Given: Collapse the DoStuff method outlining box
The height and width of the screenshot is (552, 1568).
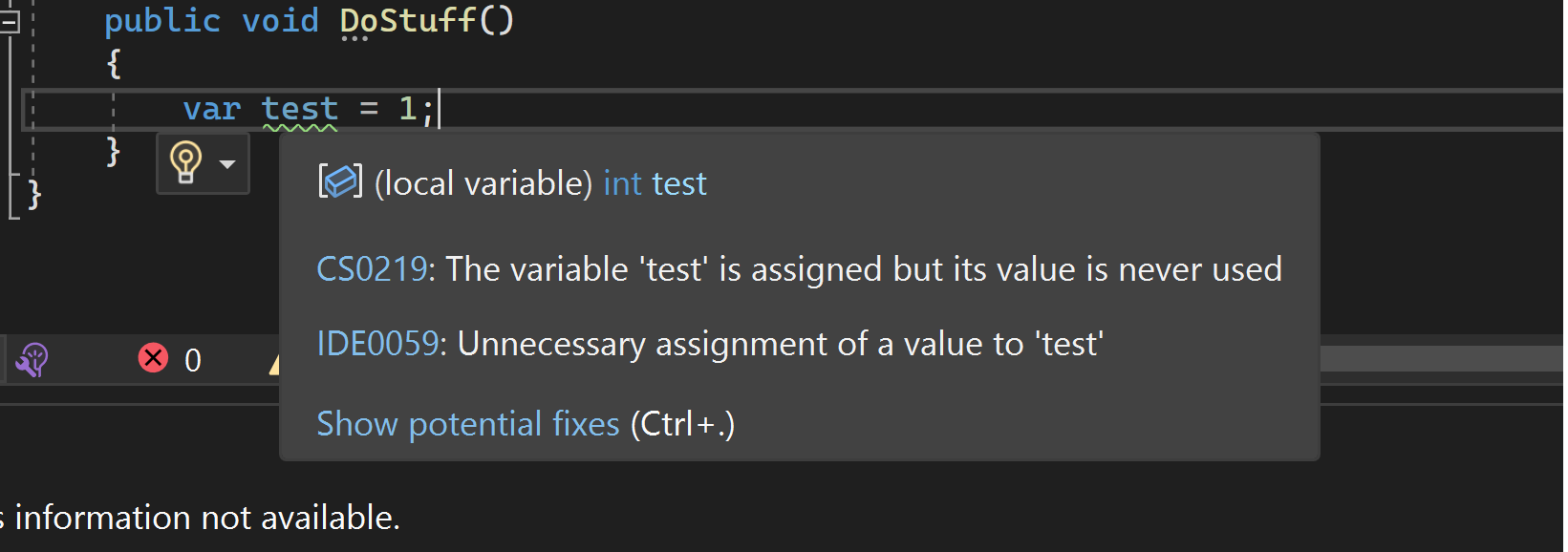Looking at the screenshot, I should [x=9, y=21].
